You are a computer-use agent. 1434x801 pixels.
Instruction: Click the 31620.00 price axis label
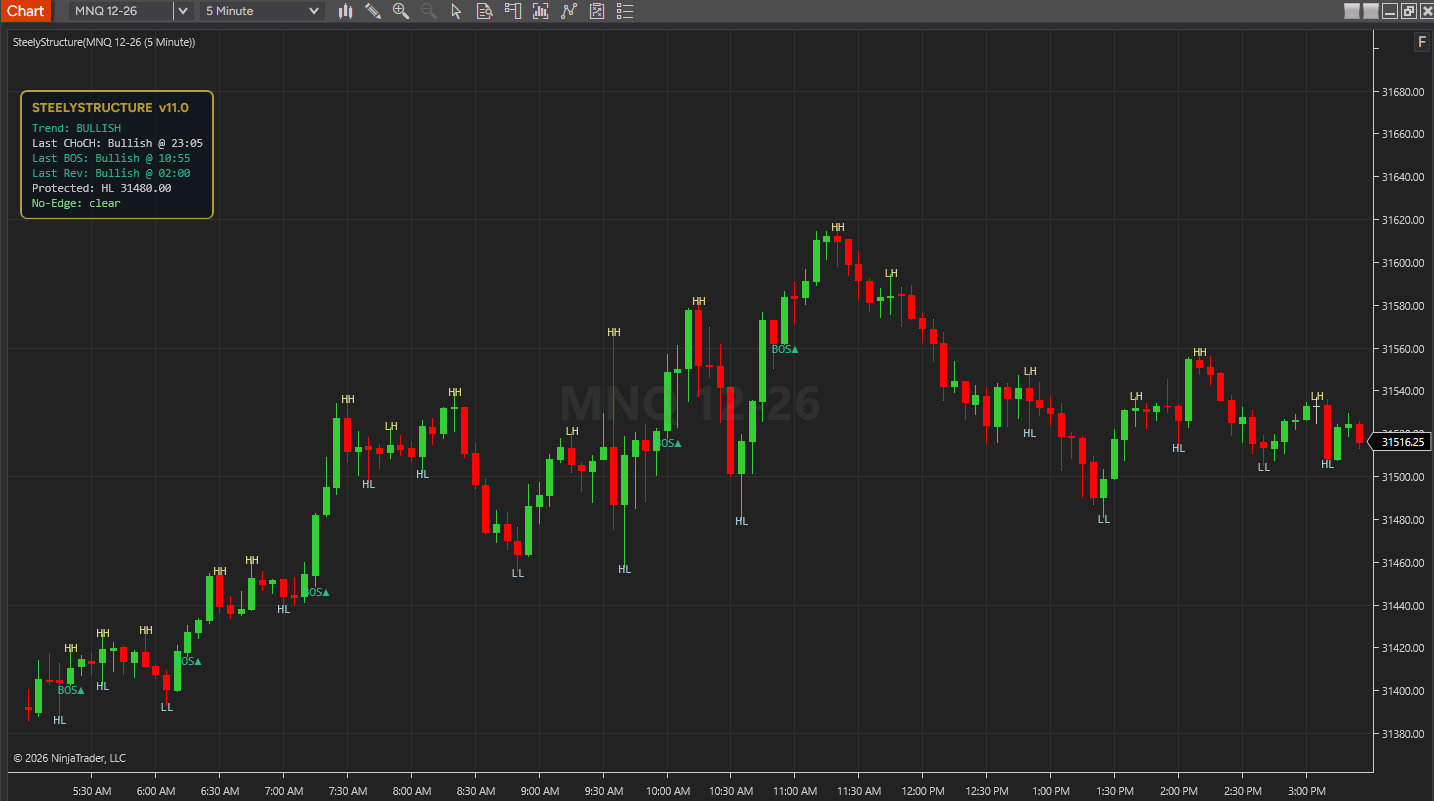pos(1402,220)
